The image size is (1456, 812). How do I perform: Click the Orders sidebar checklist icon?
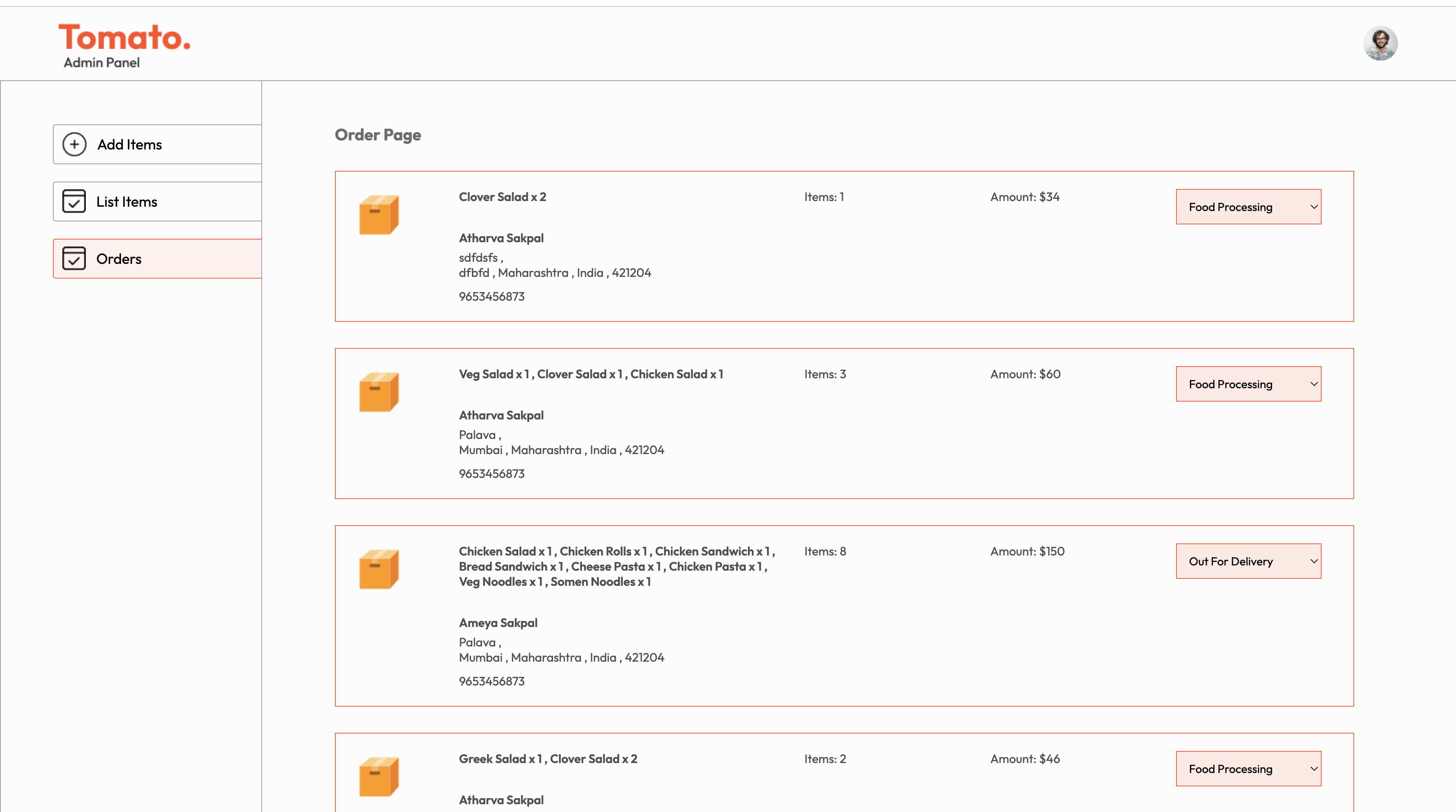[74, 259]
